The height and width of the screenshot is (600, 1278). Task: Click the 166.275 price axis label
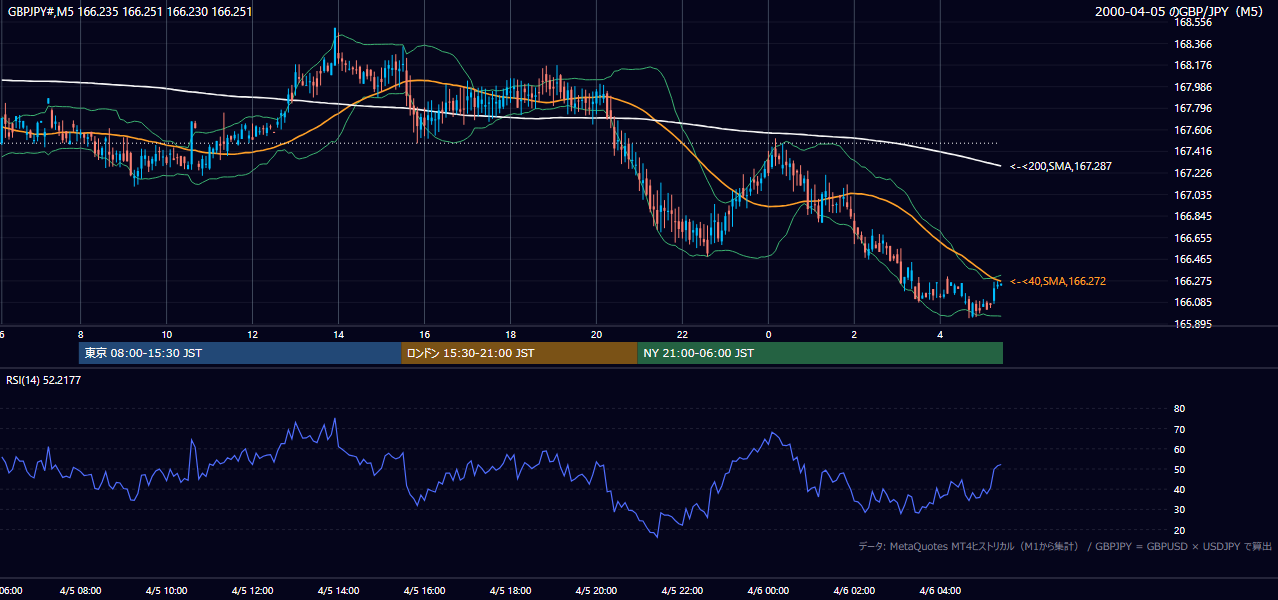click(1192, 282)
